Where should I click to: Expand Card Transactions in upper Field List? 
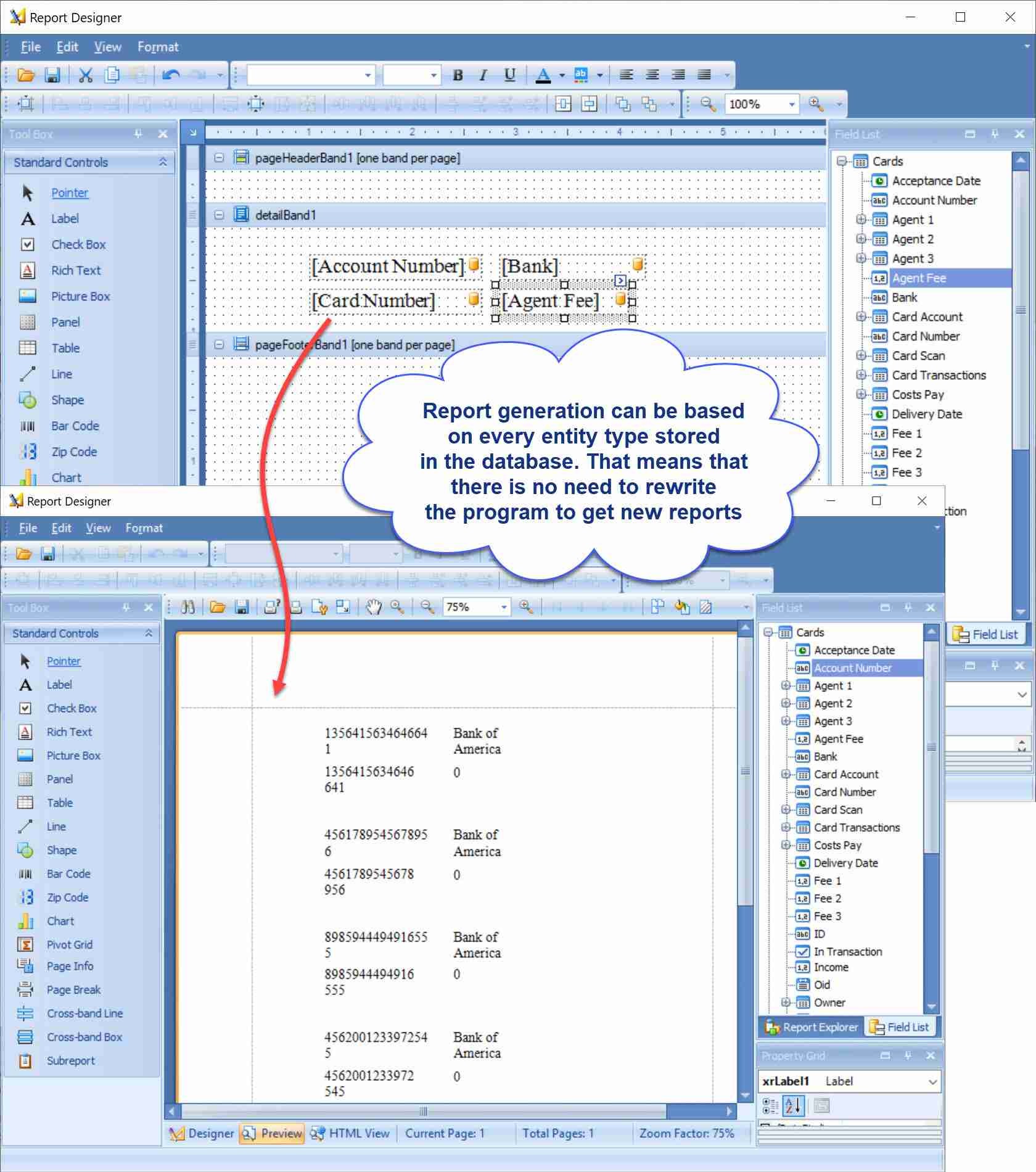point(861,375)
